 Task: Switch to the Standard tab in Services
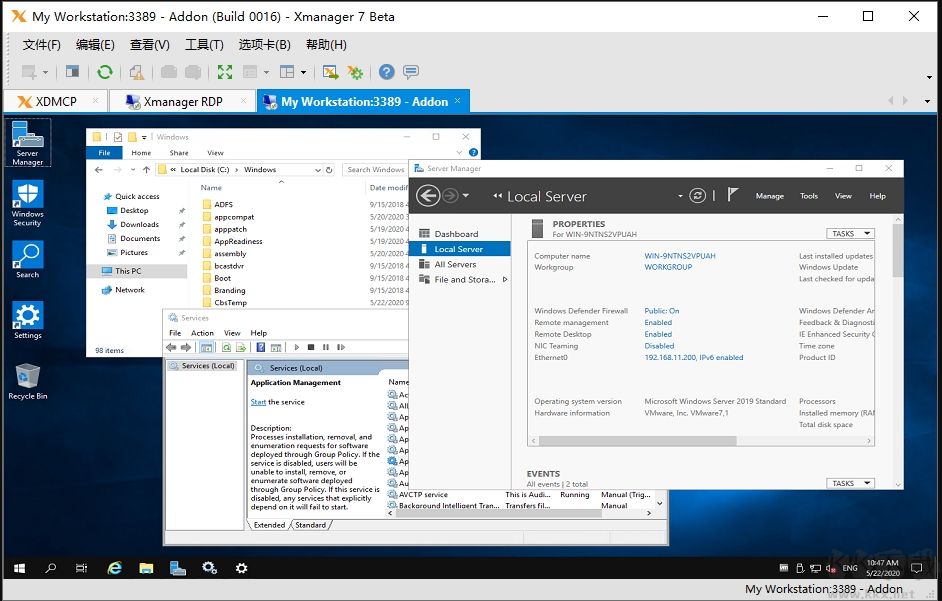(310, 524)
